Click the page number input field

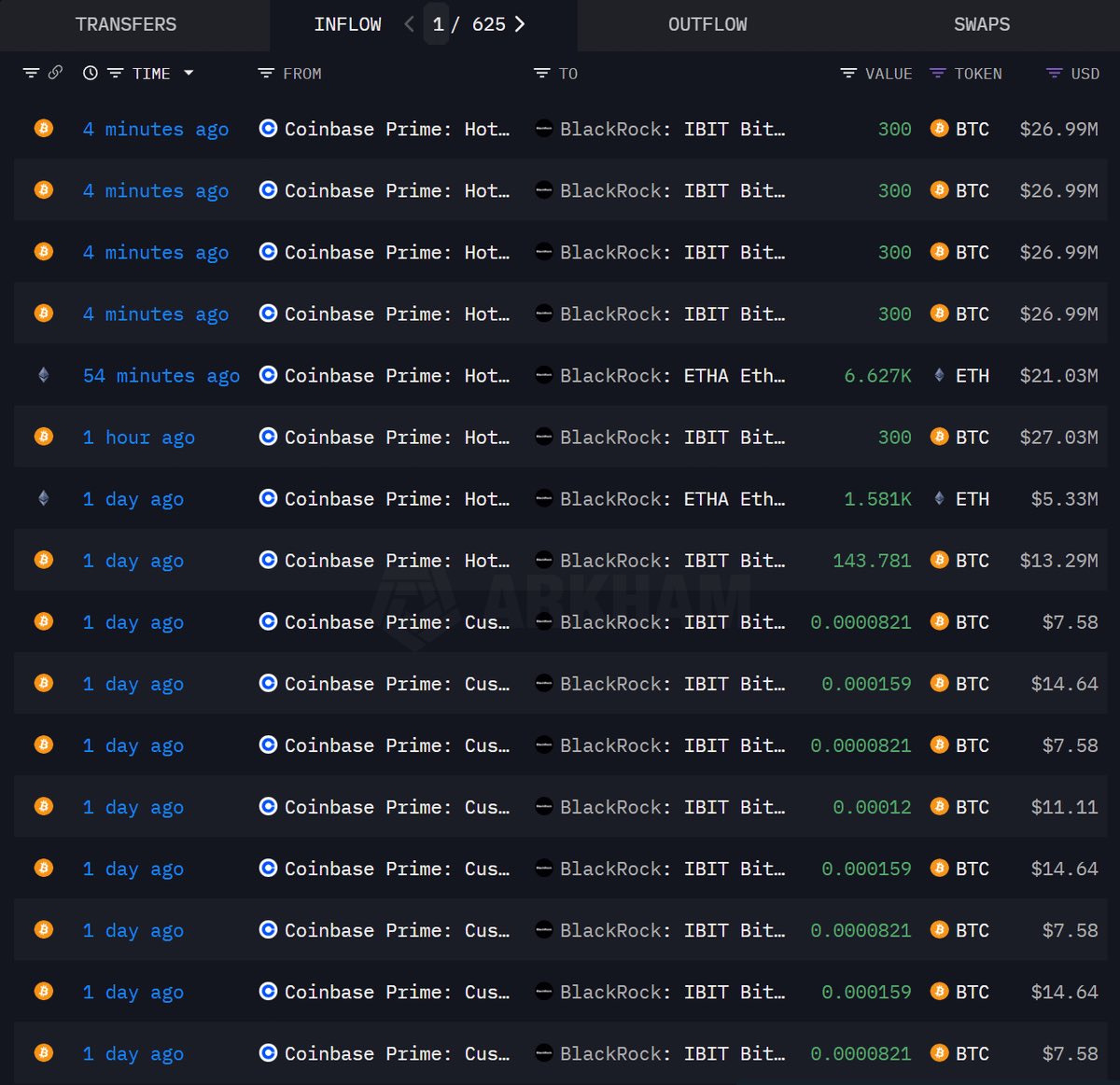point(438,24)
